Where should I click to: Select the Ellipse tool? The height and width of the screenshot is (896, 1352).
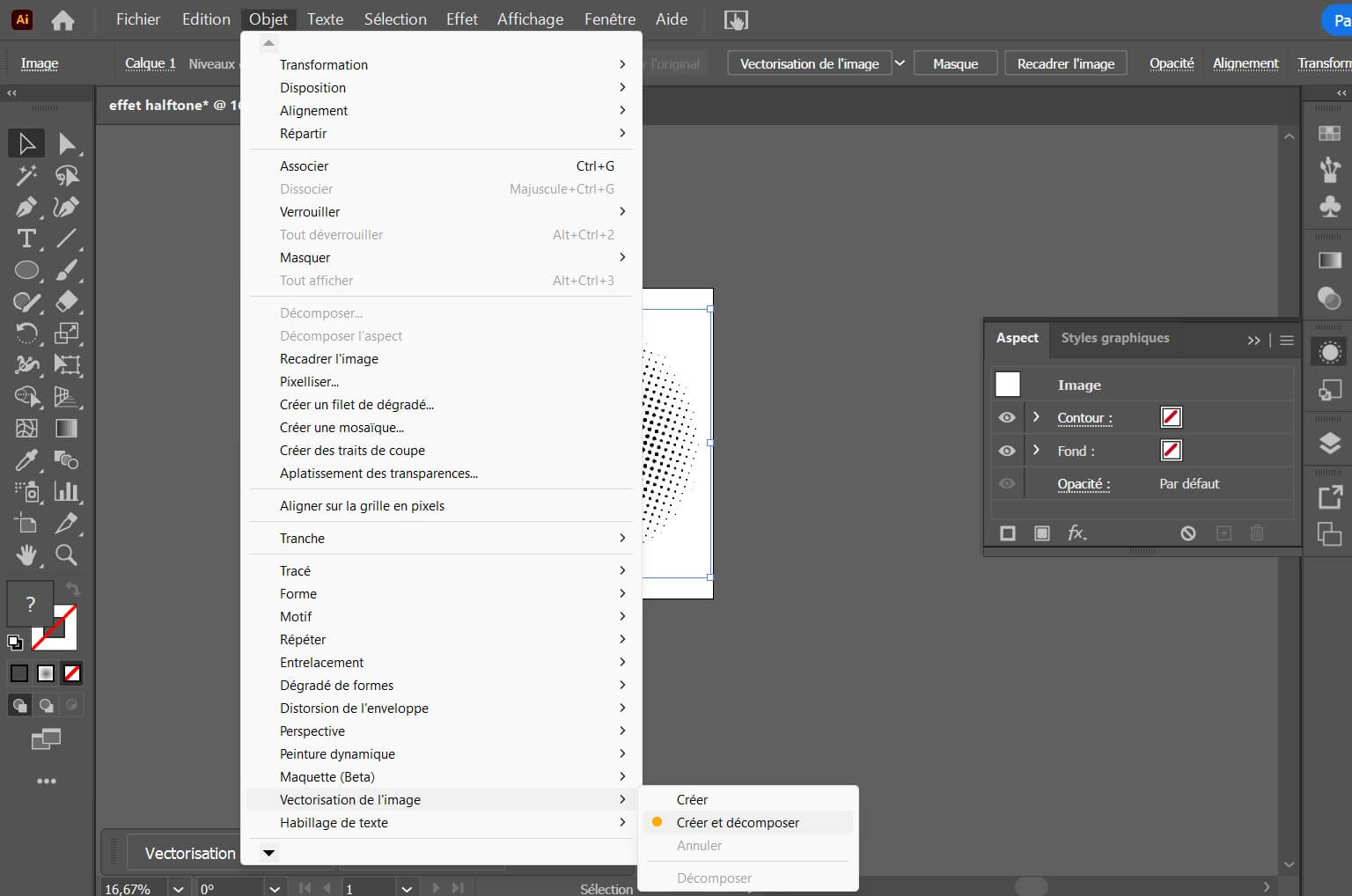pos(26,270)
